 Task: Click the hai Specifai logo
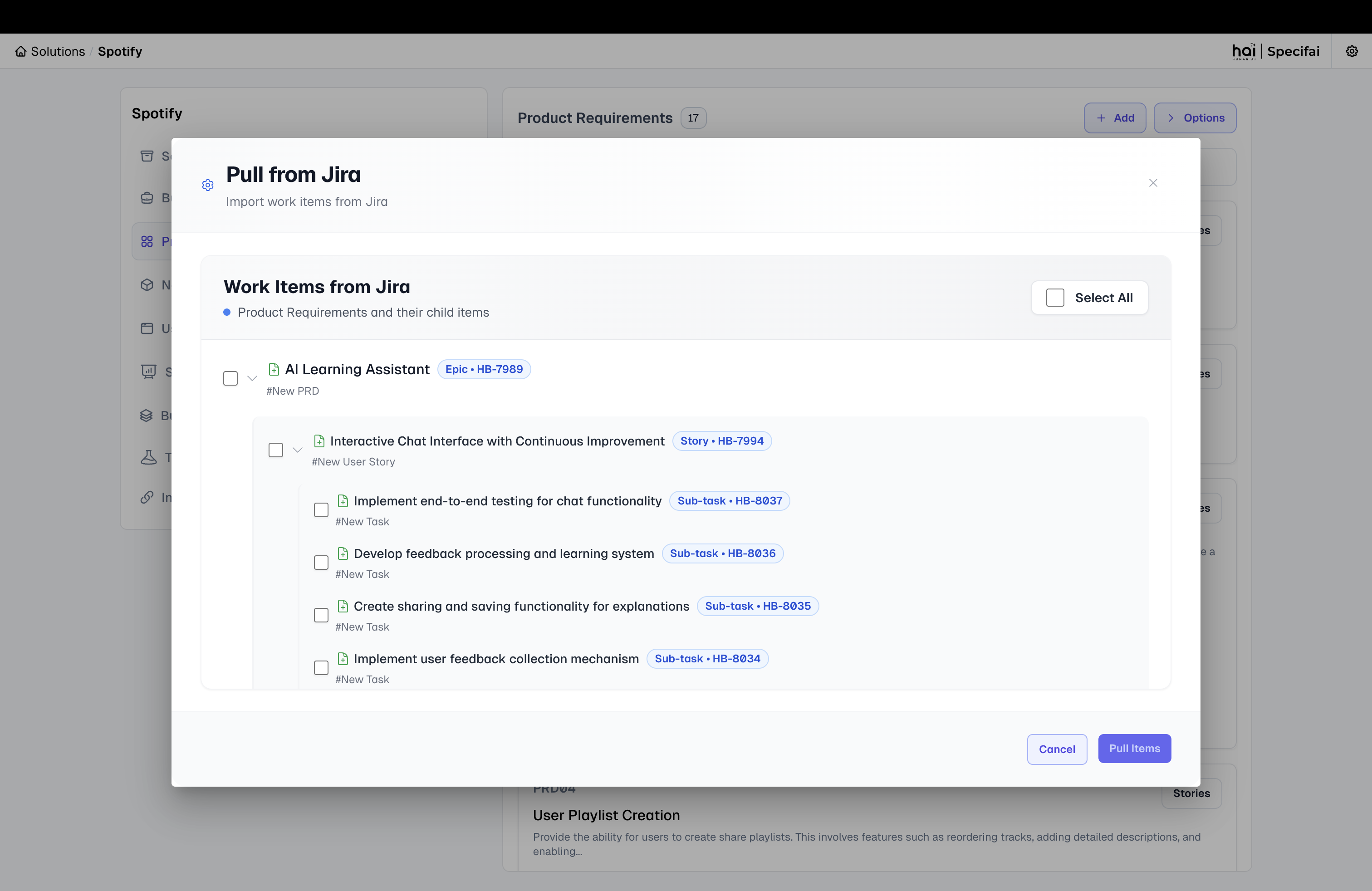point(1276,51)
